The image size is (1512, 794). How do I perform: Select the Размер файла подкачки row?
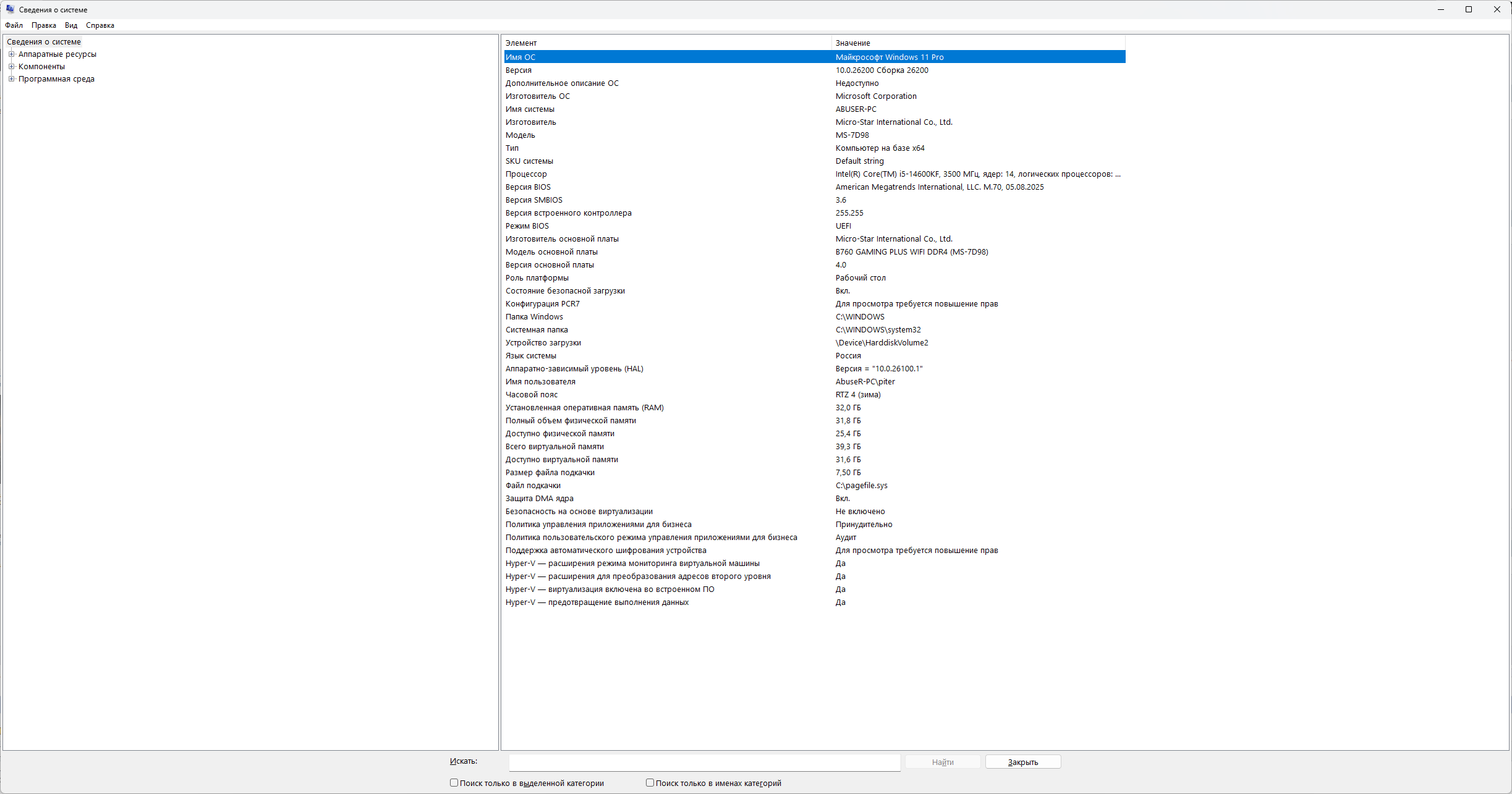point(815,472)
